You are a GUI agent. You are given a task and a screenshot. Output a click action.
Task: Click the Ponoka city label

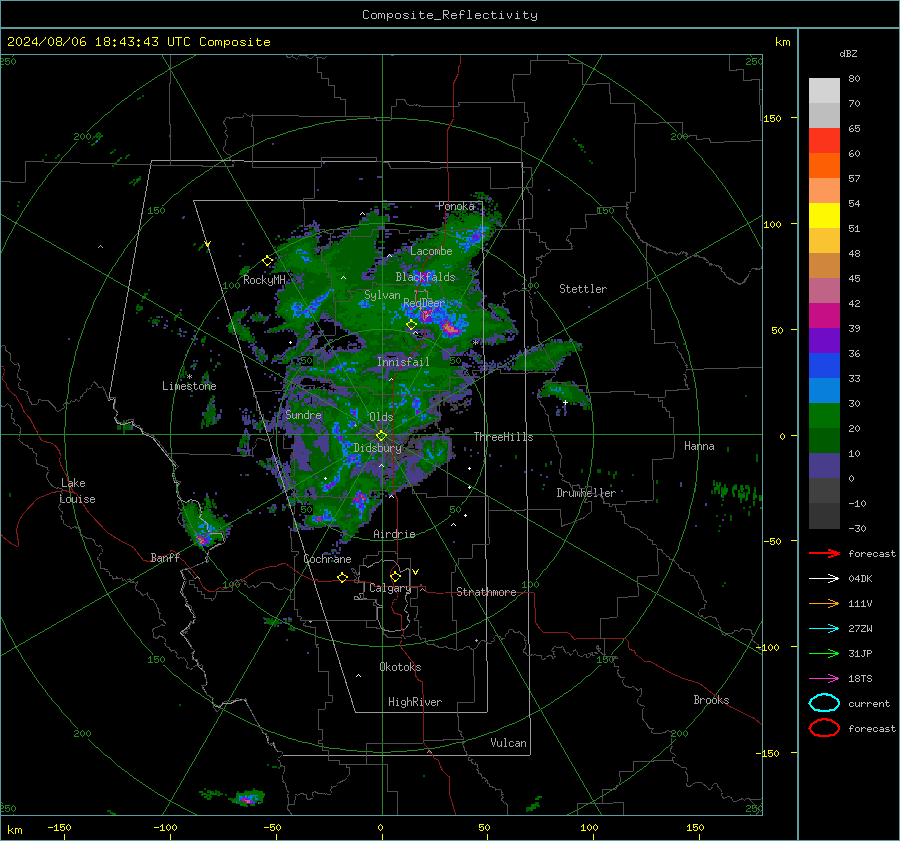pyautogui.click(x=456, y=206)
